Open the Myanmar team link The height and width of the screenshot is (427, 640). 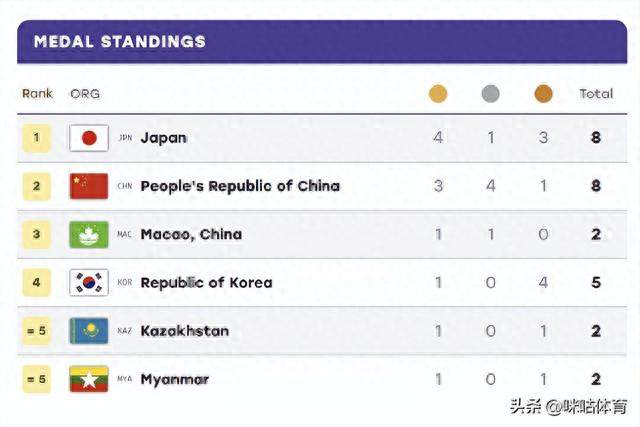pos(175,380)
